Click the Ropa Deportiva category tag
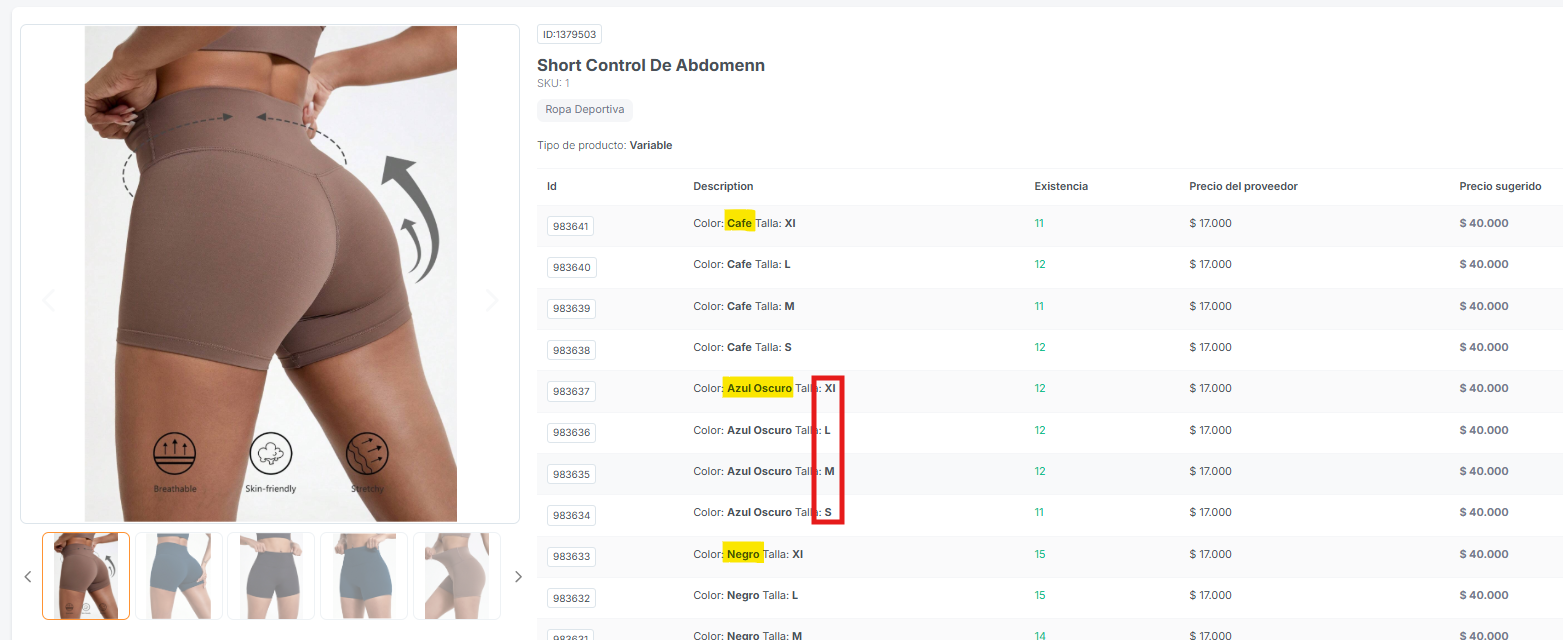Image resolution: width=1563 pixels, height=640 pixels. [x=585, y=110]
